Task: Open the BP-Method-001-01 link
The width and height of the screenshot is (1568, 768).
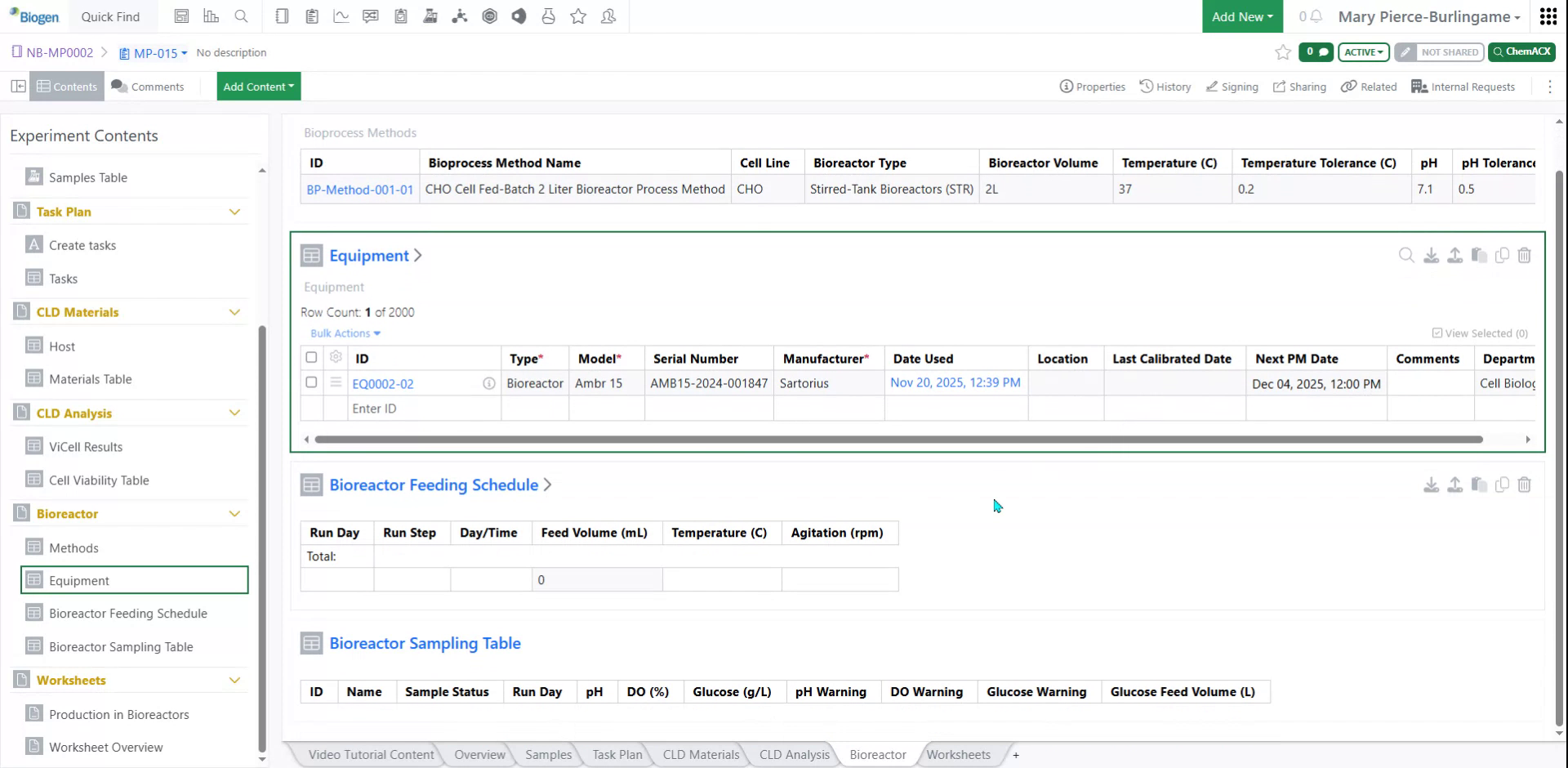Action: point(359,189)
